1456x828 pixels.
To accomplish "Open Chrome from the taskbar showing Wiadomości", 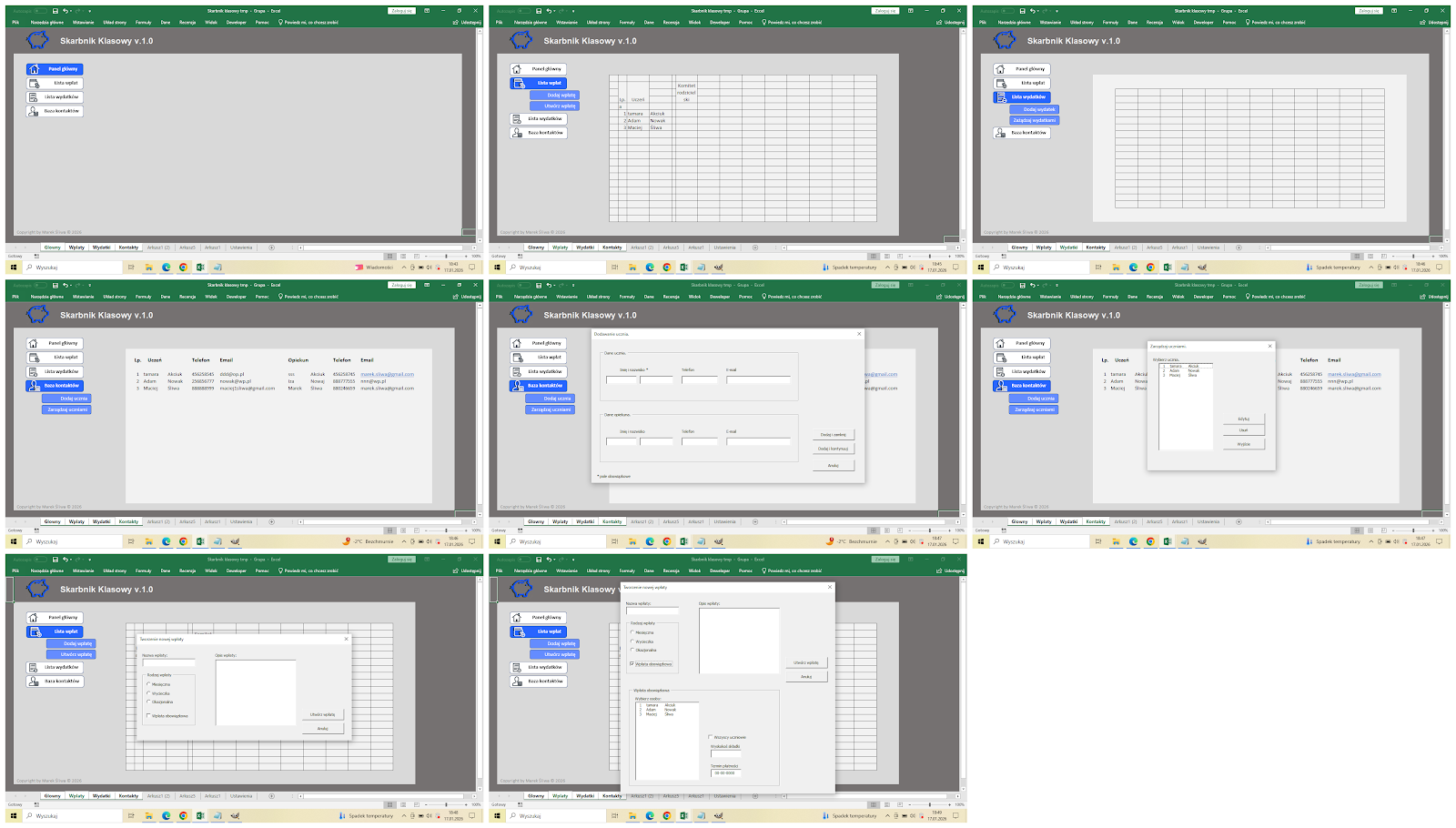I will pos(184,268).
